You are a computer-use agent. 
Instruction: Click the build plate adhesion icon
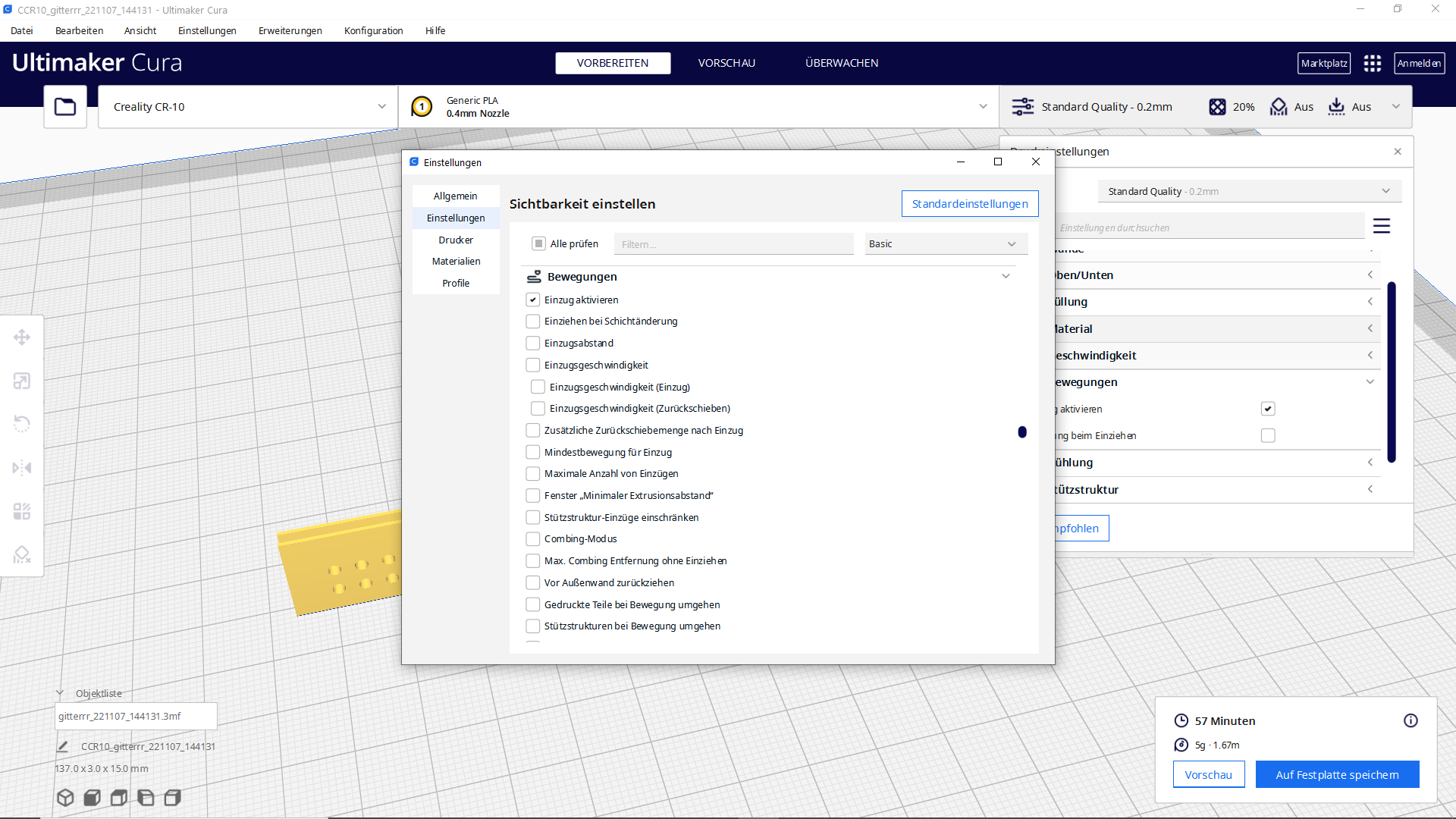(x=1337, y=107)
